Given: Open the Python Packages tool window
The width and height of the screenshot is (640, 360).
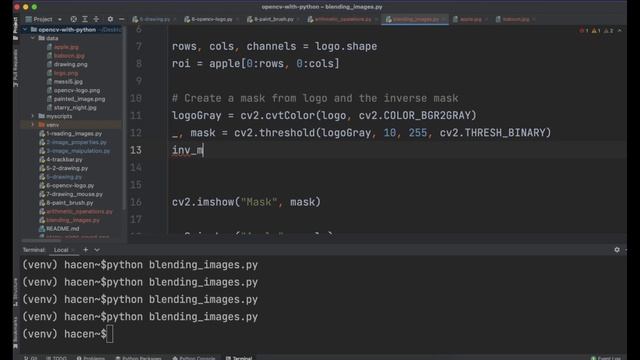Looking at the screenshot, I should 138,358.
